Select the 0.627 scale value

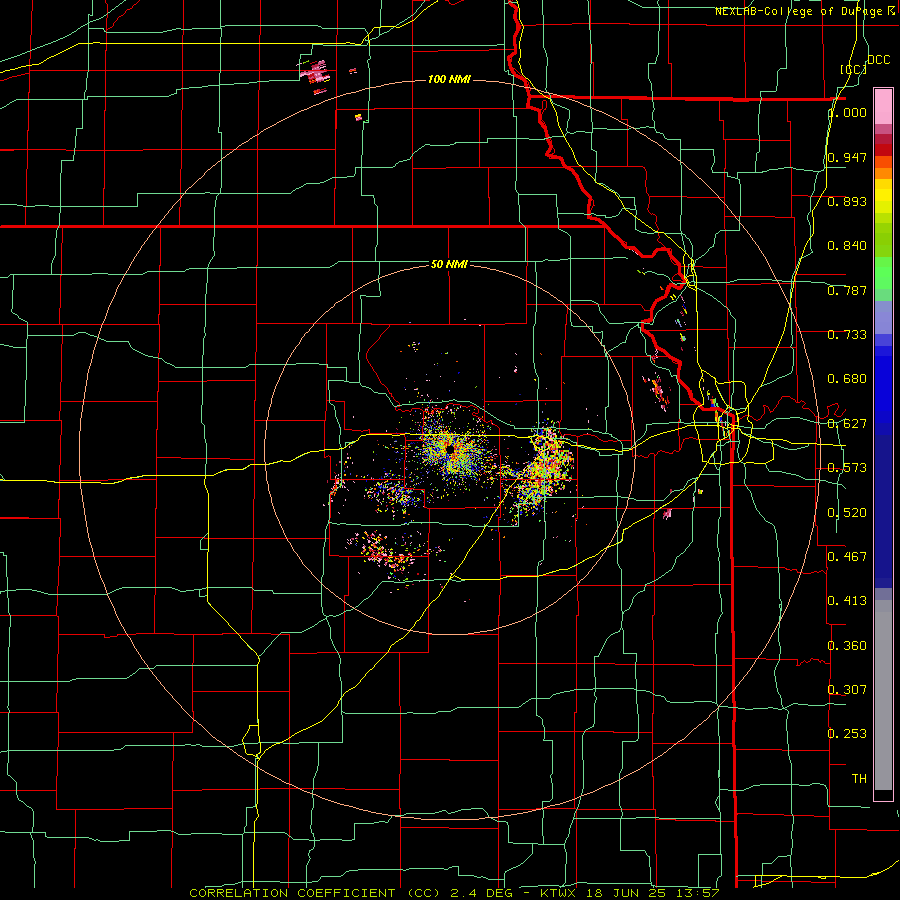(847, 424)
